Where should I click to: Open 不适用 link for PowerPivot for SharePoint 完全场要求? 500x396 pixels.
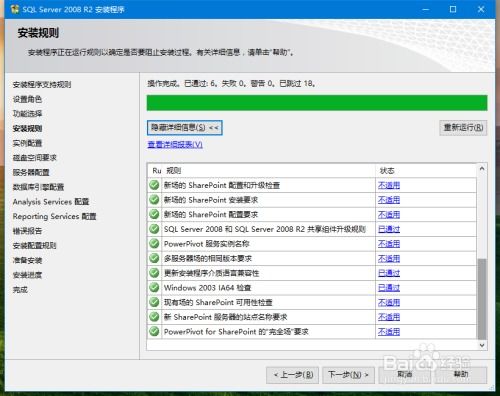tap(389, 332)
